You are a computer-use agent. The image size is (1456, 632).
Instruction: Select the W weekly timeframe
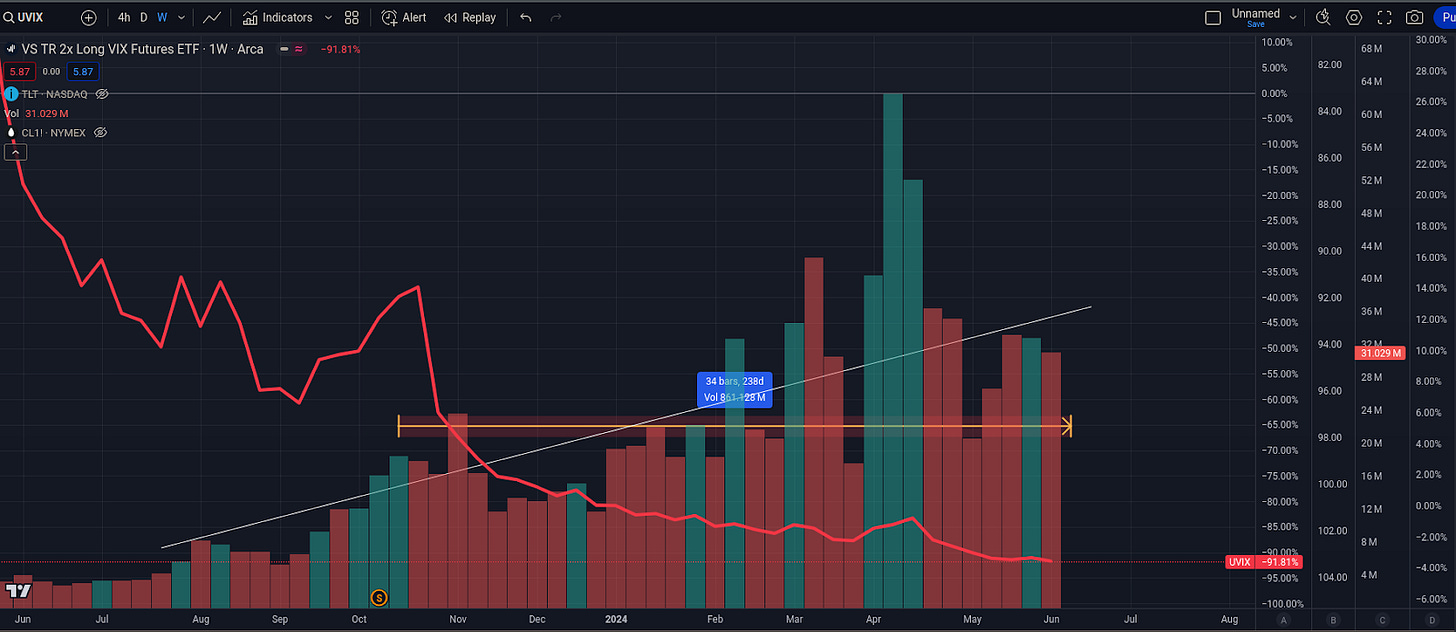[x=162, y=17]
